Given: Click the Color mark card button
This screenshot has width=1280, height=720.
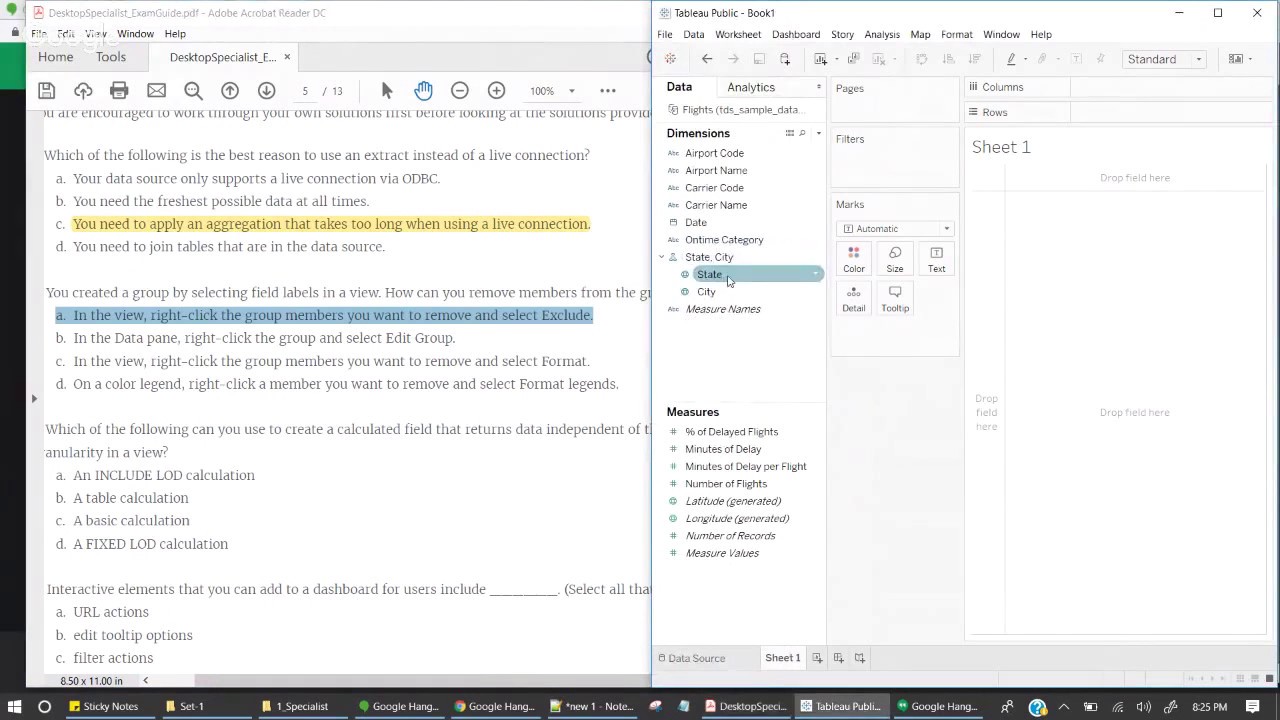Looking at the screenshot, I should [853, 259].
